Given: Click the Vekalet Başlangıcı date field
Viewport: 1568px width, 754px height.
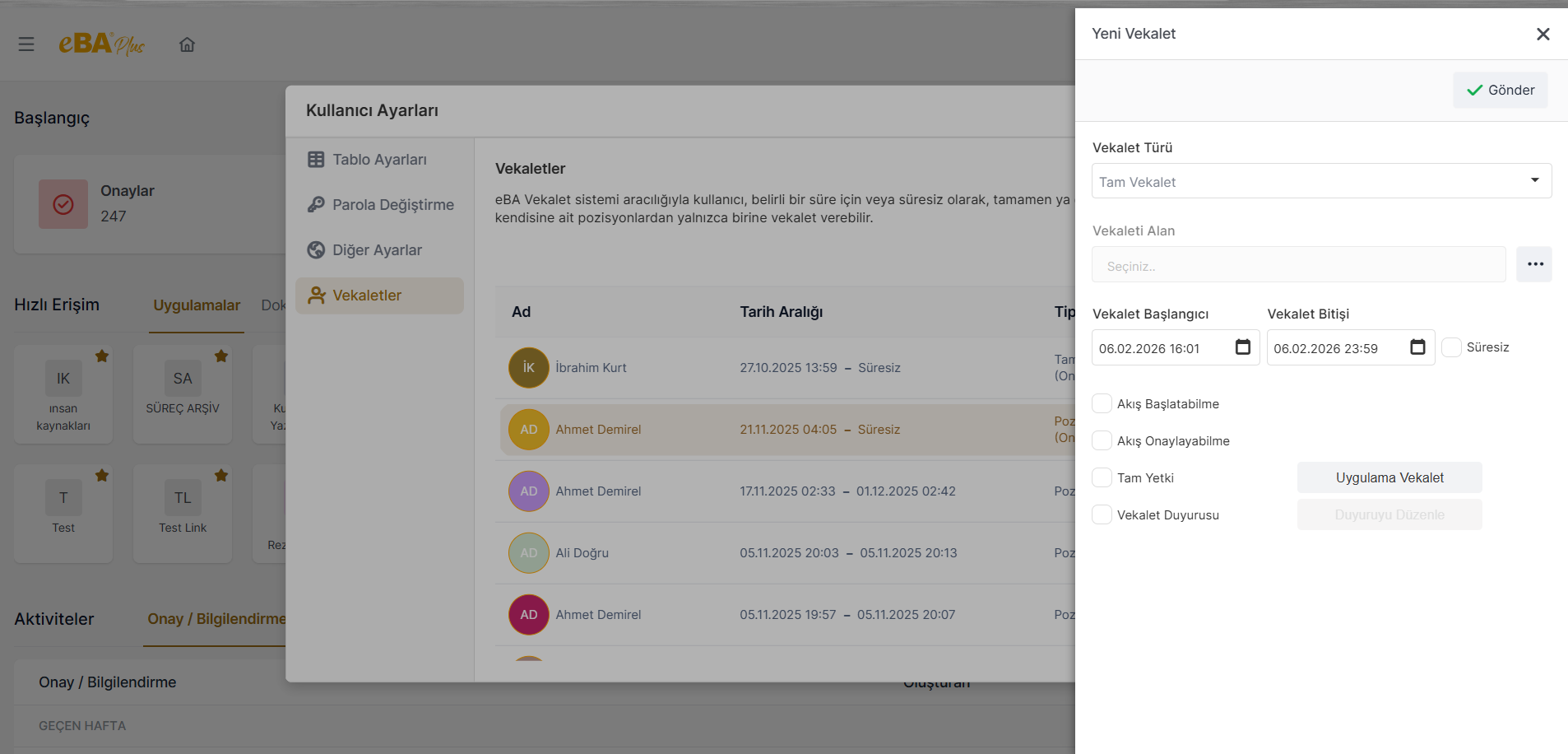Looking at the screenshot, I should pyautogui.click(x=1175, y=347).
